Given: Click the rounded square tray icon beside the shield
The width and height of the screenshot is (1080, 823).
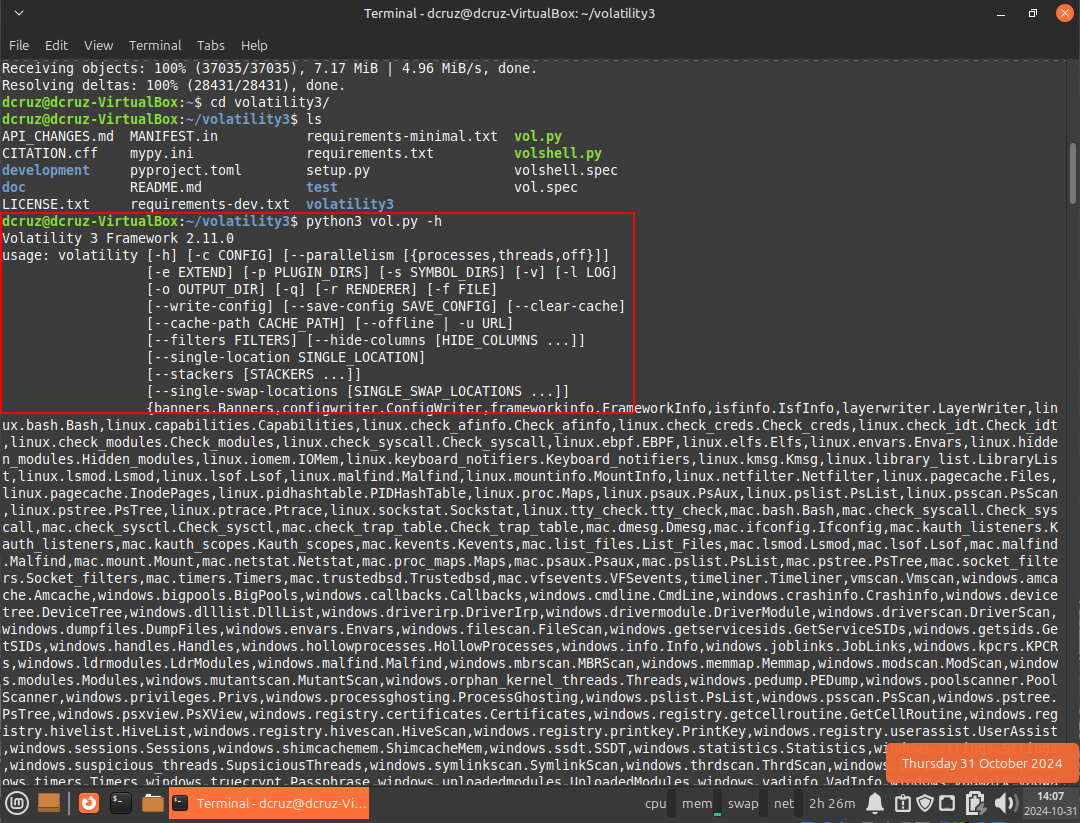Looking at the screenshot, I should tap(947, 803).
